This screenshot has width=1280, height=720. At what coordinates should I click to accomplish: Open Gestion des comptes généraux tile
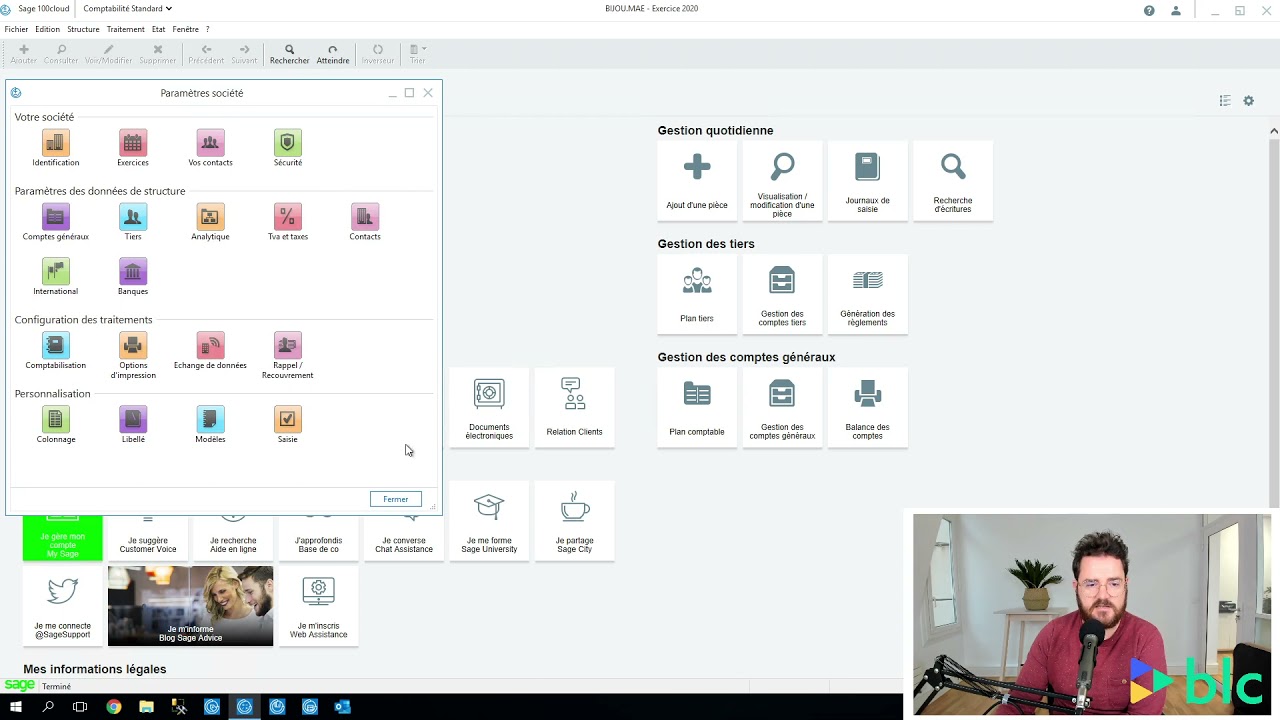point(782,407)
